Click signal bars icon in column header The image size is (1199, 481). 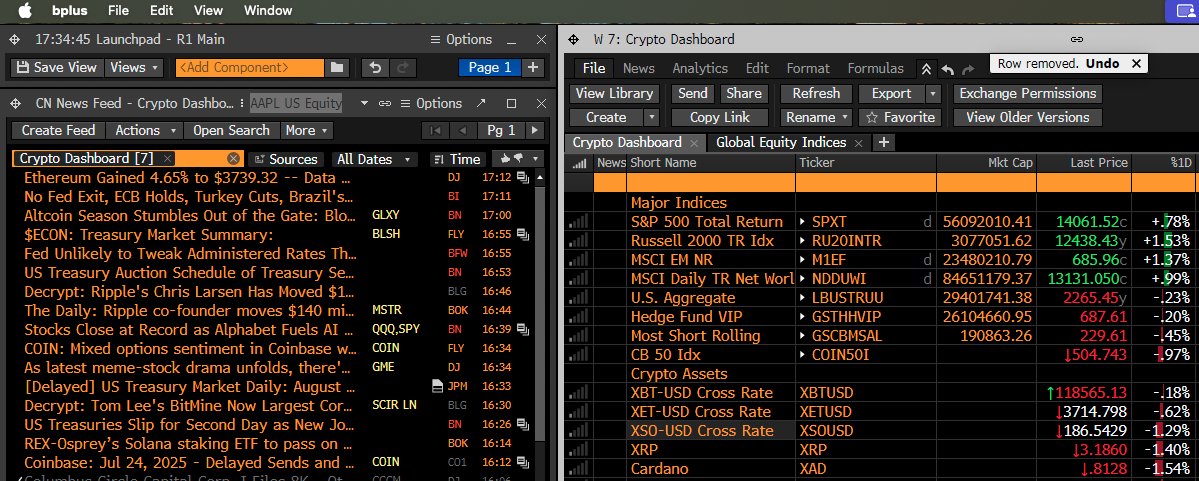click(579, 163)
